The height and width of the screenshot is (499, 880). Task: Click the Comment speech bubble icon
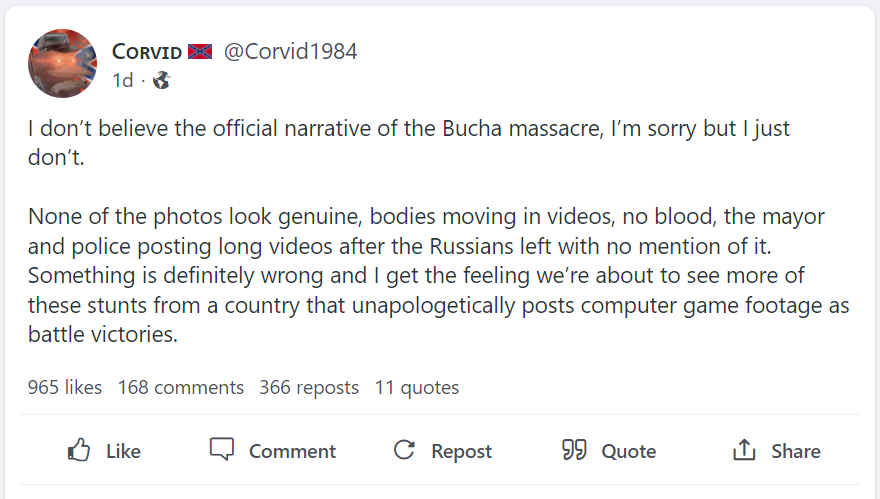tap(222, 450)
